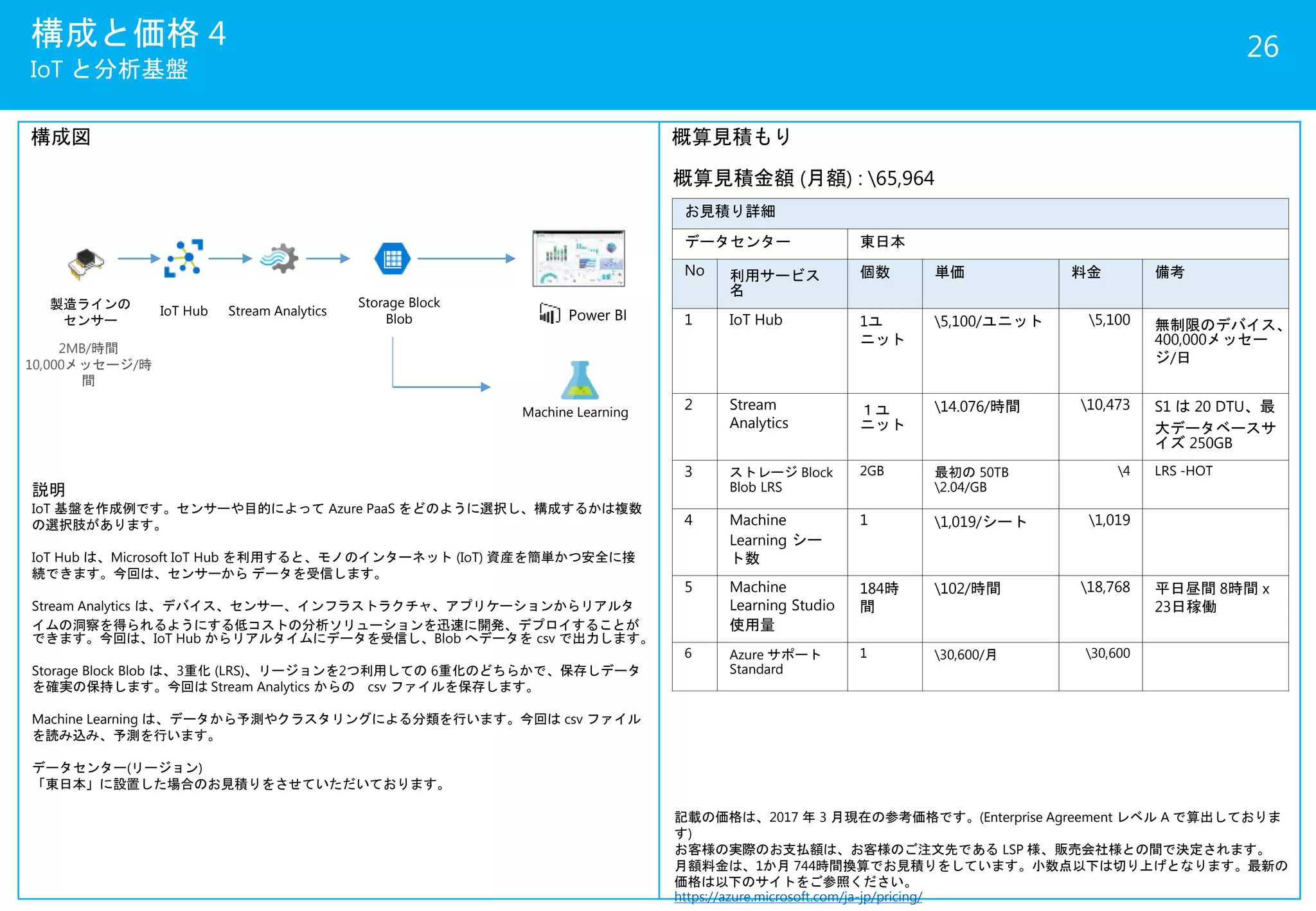Viewport: 1316px width, 911px height.
Task: Click the \10,473 fee cell
Action: point(1100,427)
